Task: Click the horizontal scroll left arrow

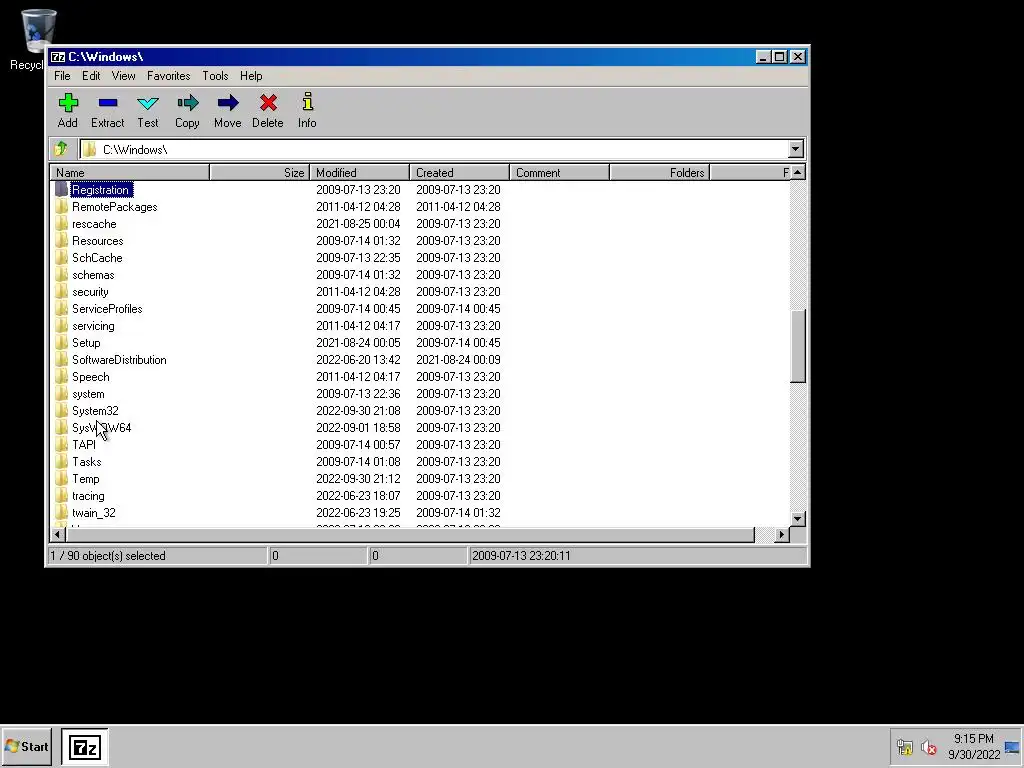Action: (x=58, y=535)
